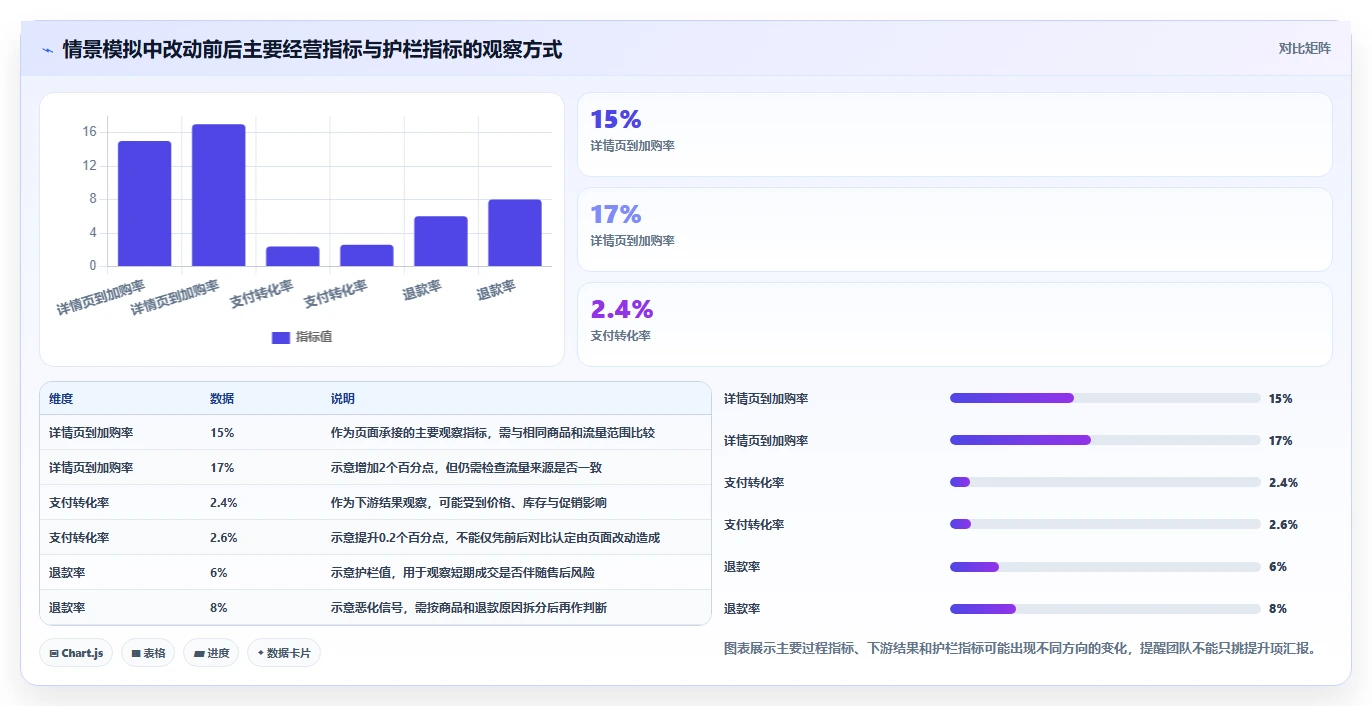The height and width of the screenshot is (706, 1372).
Task: Click the 指标值 legend text
Action: point(314,337)
